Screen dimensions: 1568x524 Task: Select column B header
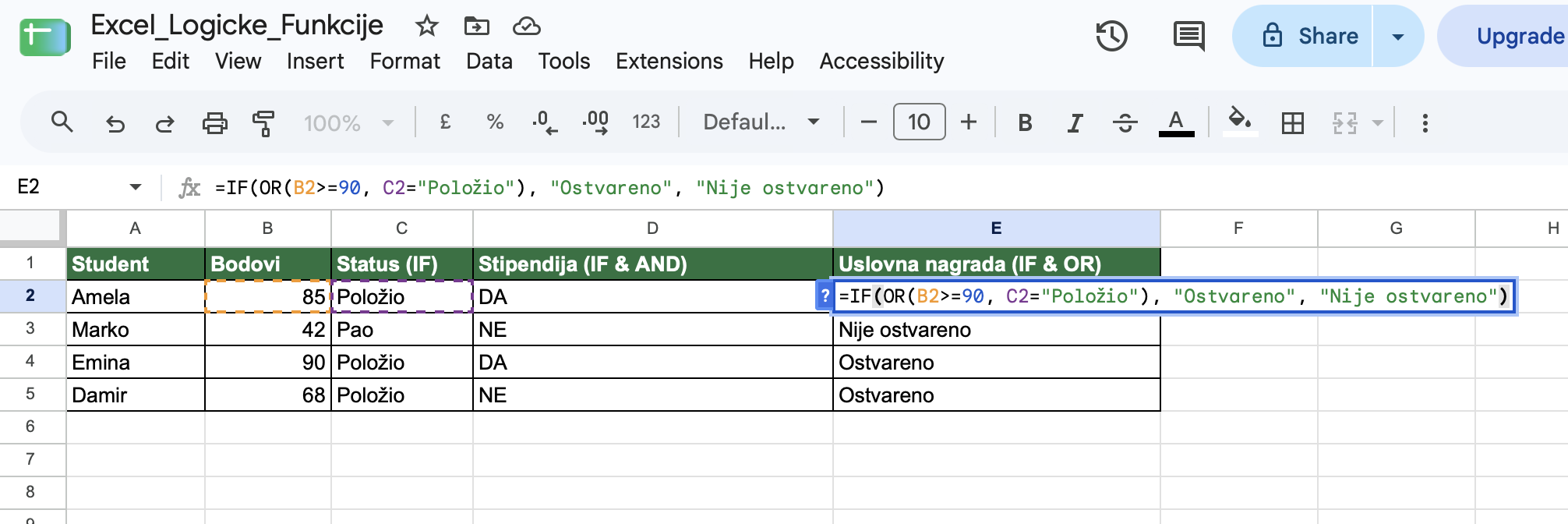[x=268, y=228]
